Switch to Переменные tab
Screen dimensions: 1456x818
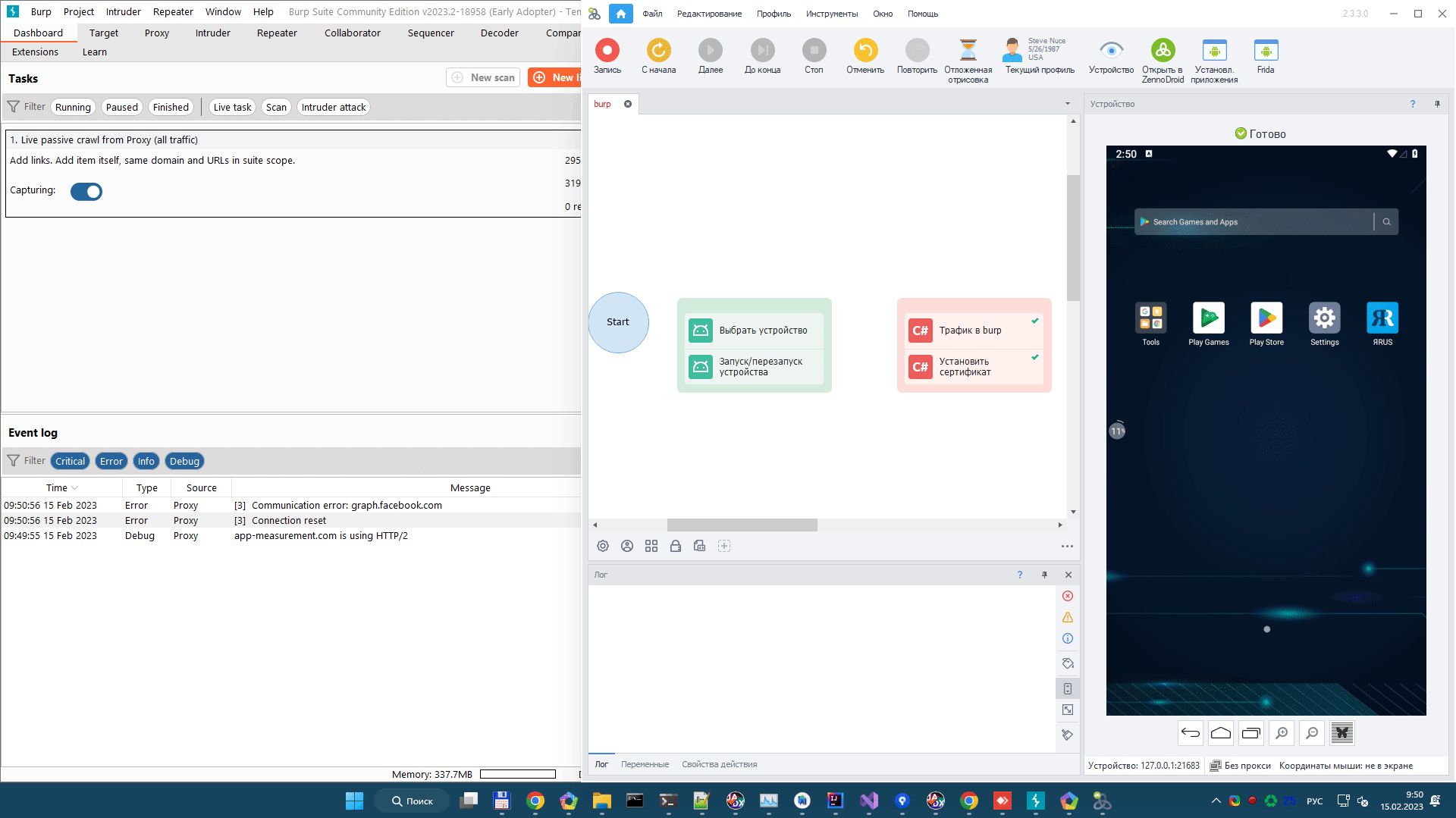click(x=645, y=764)
